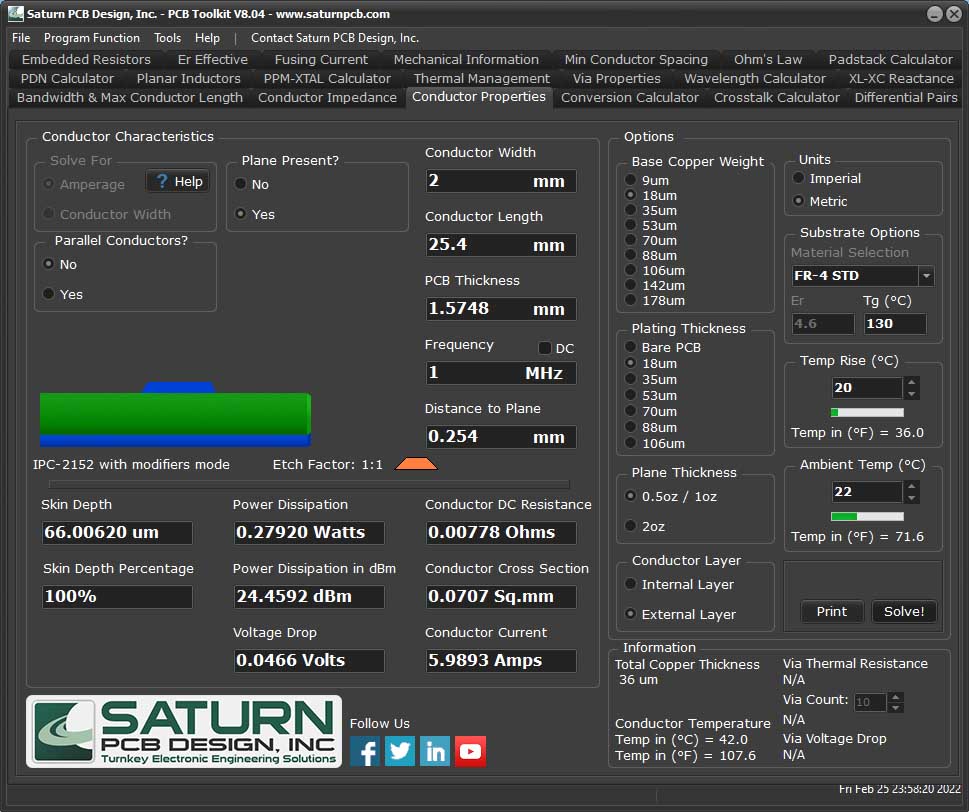Select 35um base copper weight
969x812 pixels.
coord(631,210)
